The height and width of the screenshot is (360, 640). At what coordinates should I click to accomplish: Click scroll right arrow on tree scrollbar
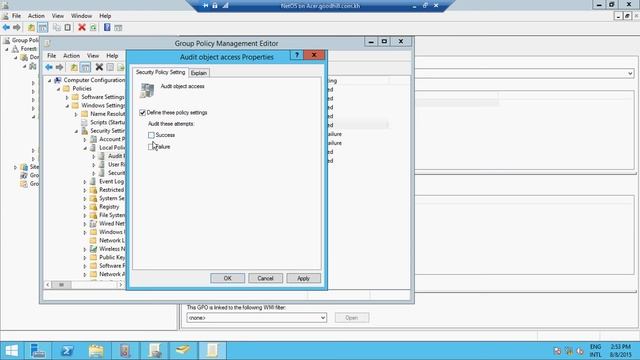pos(120,284)
